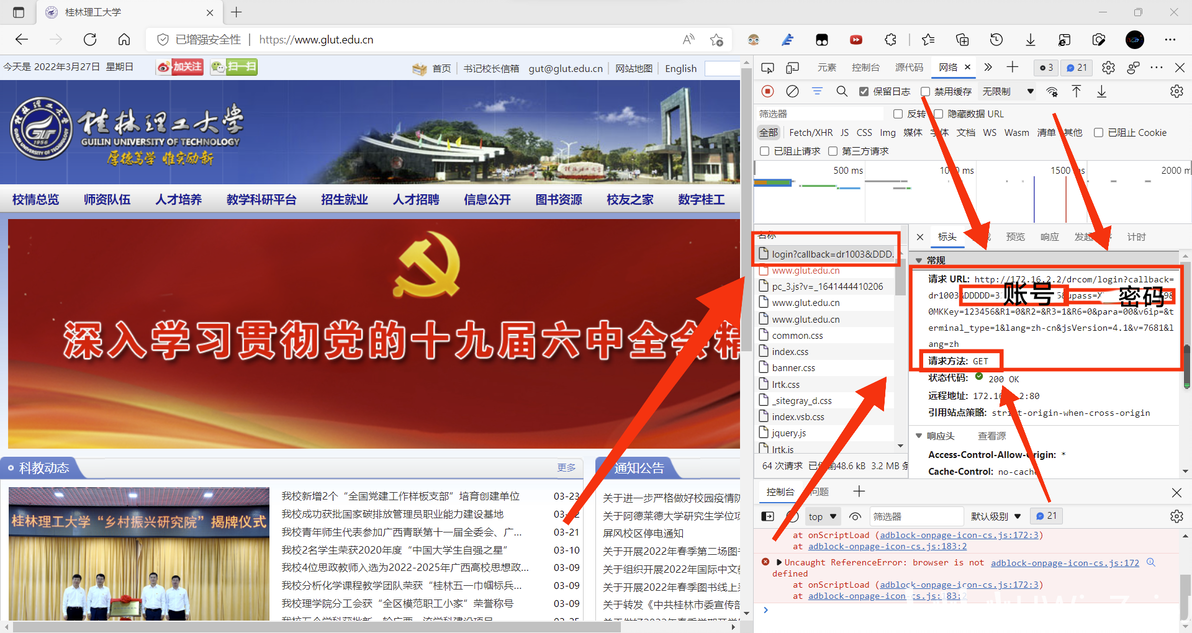Open DevTools main settings gear
The image size is (1192, 633).
1108,68
